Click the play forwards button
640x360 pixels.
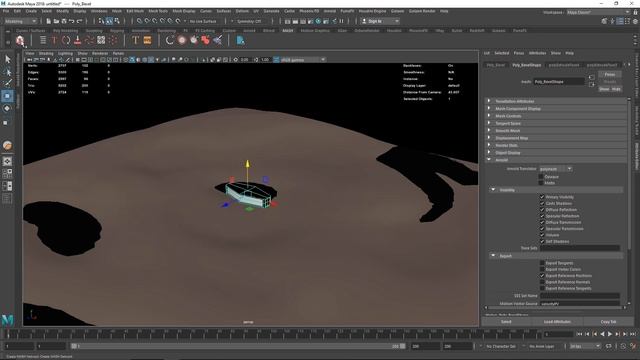(610, 334)
